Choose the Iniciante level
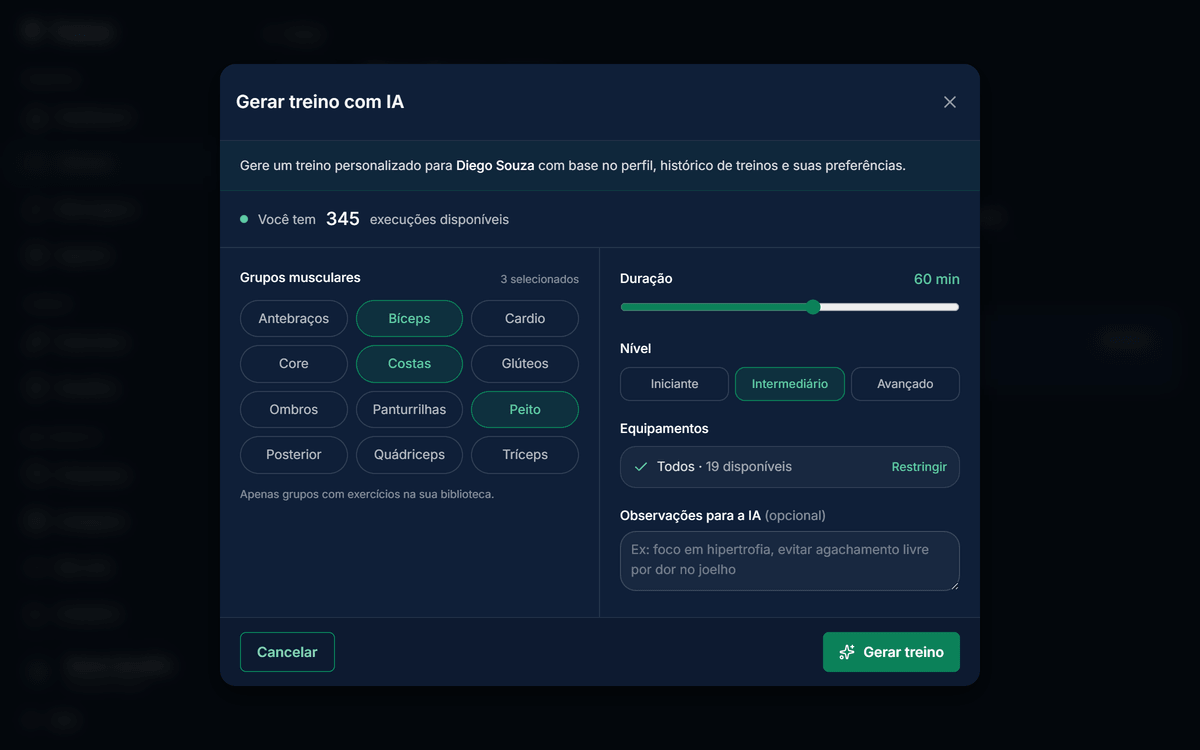The width and height of the screenshot is (1200, 750). [x=675, y=384]
